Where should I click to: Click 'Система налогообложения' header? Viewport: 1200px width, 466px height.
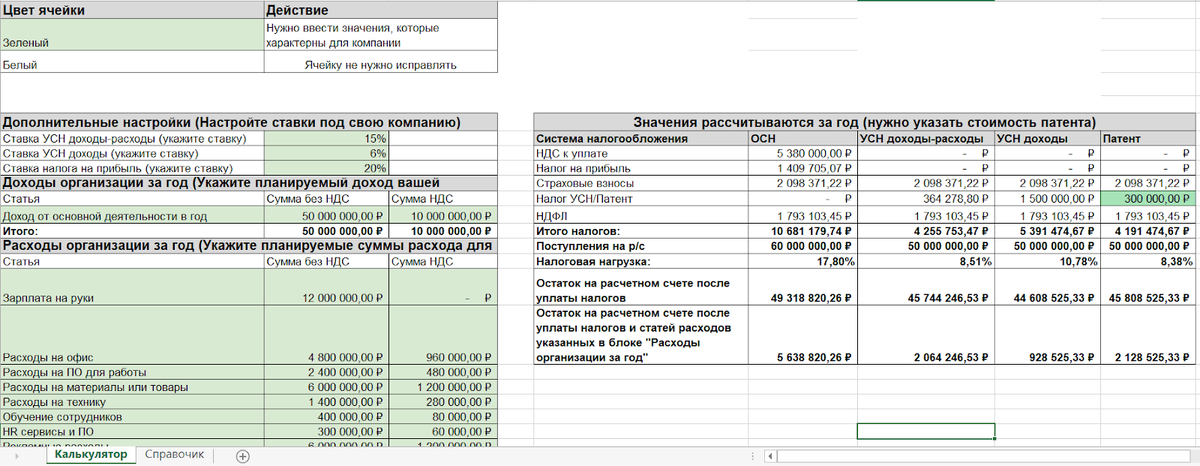(x=641, y=139)
